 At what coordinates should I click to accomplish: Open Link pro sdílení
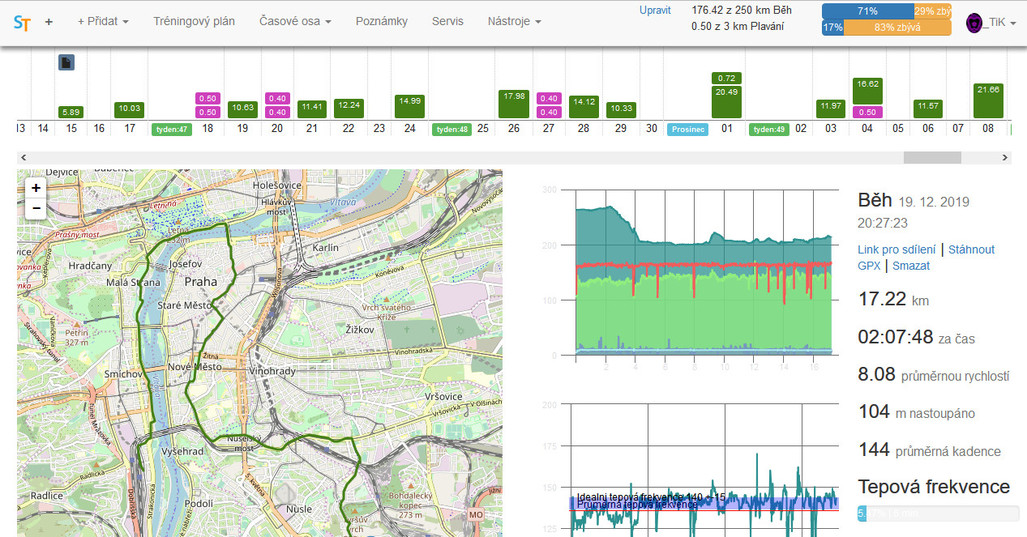pyautogui.click(x=896, y=249)
